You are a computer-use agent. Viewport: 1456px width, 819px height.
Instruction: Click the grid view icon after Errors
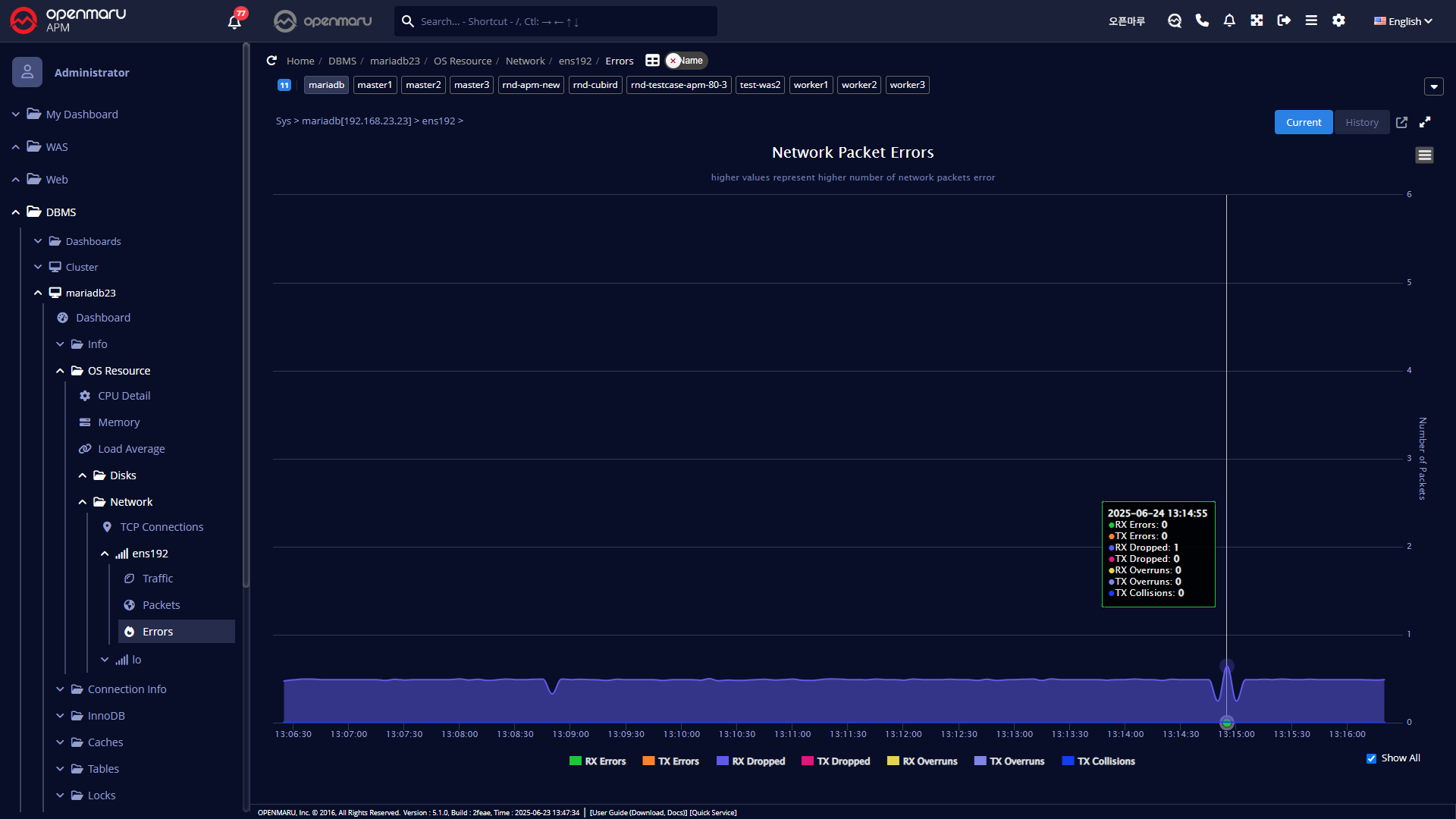pos(652,61)
